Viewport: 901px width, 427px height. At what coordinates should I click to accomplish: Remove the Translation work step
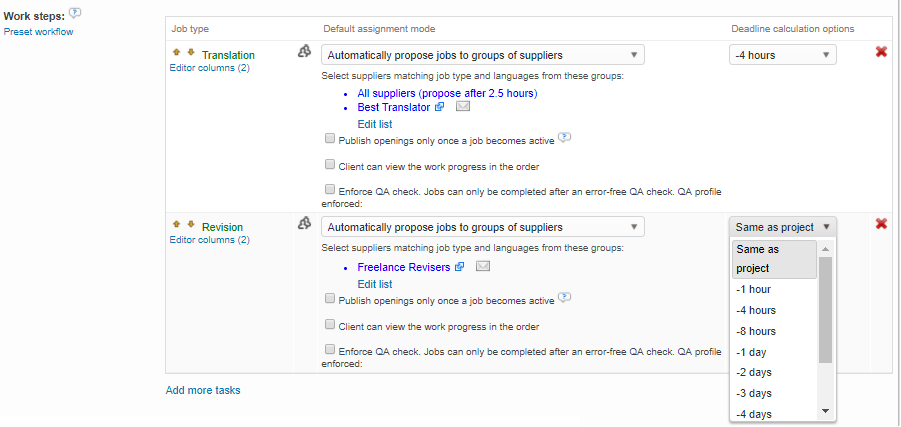tap(881, 52)
